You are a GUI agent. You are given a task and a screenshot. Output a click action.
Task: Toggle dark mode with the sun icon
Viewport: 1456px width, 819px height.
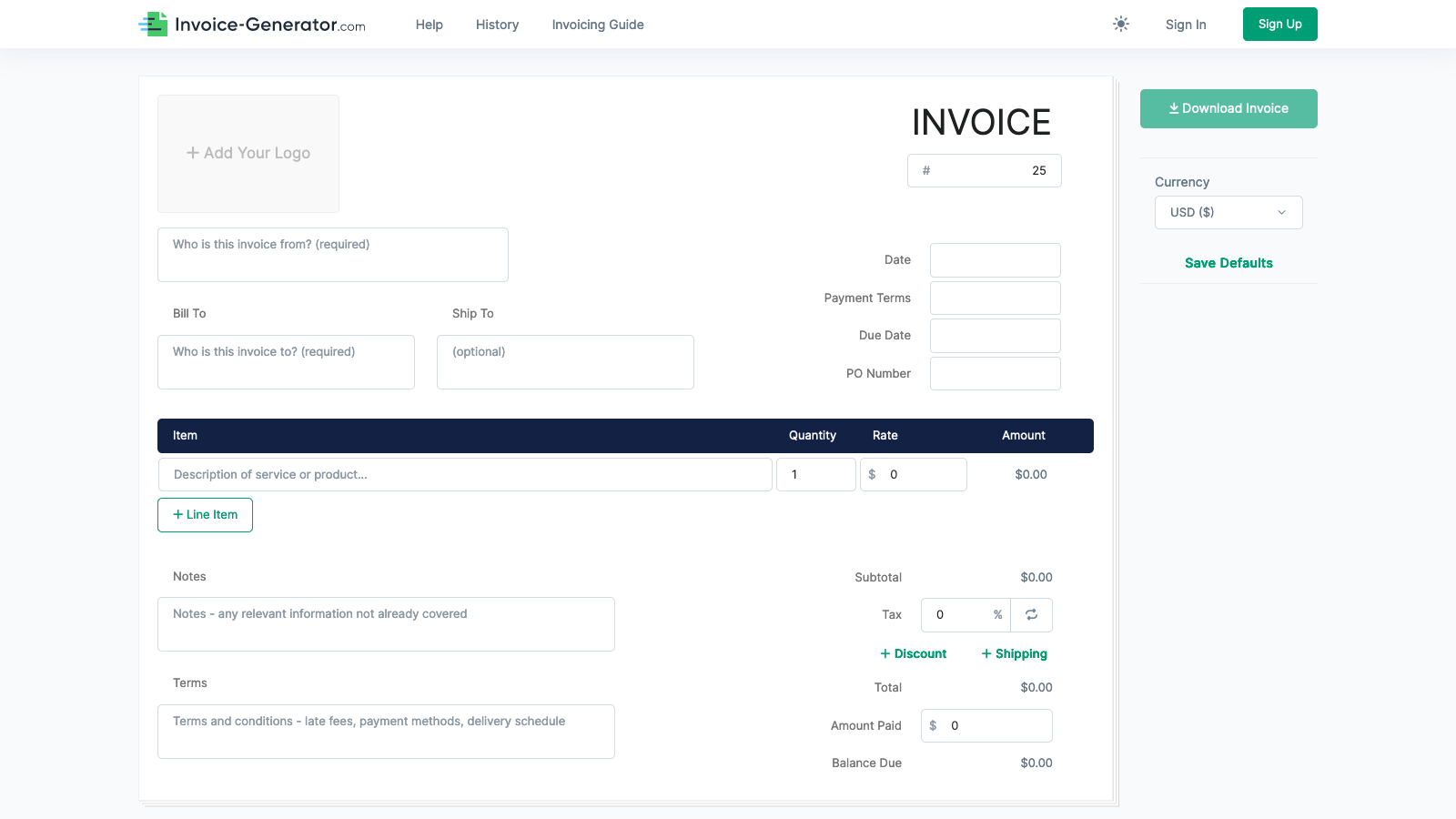point(1120,24)
